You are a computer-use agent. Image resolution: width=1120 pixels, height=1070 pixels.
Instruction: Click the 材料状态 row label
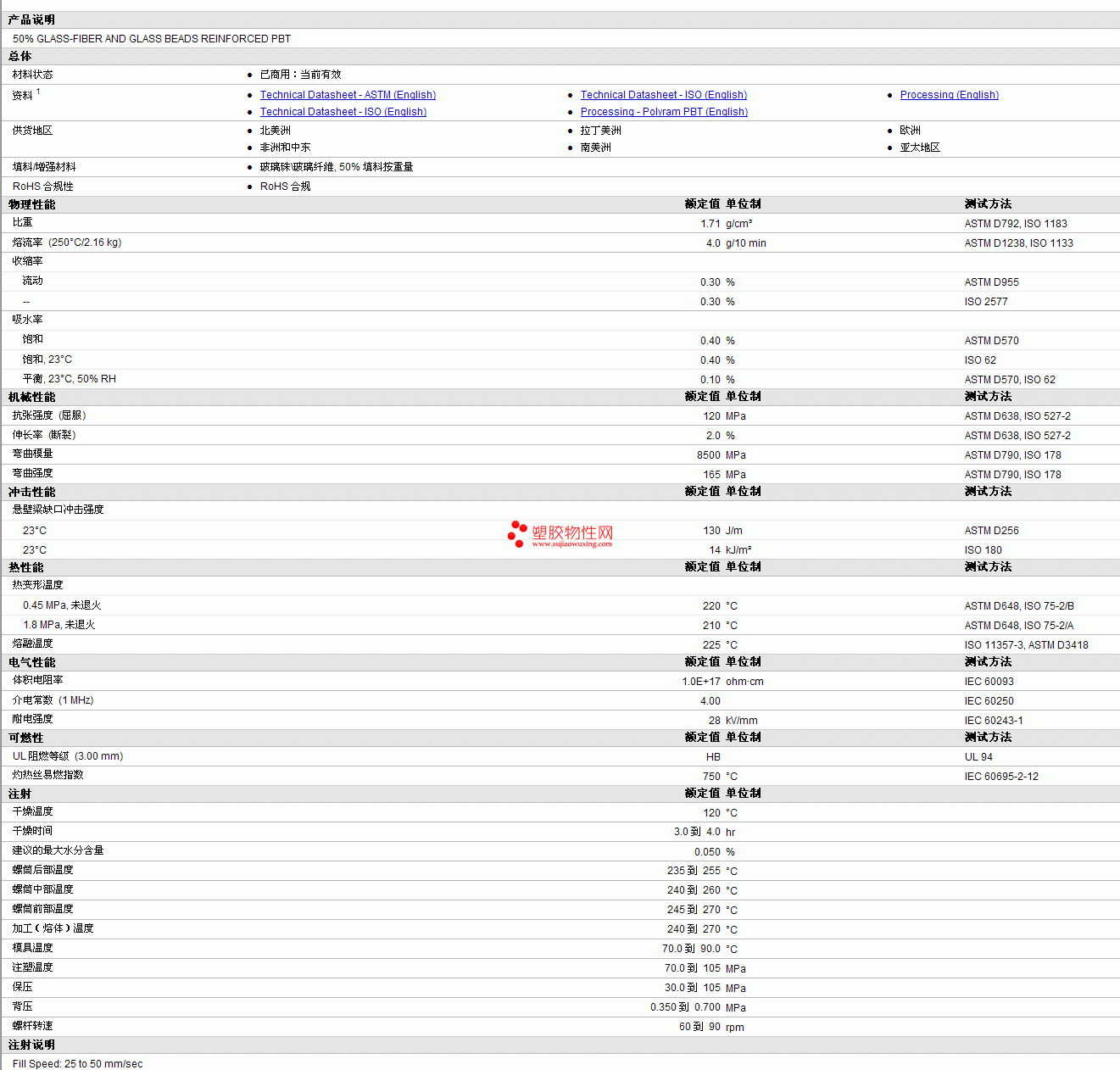[x=33, y=75]
